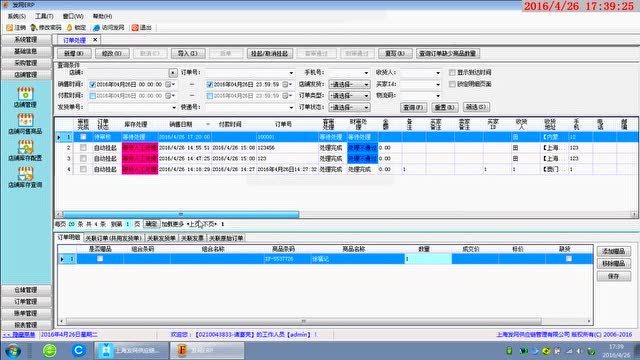Open the 店铺可售商品 sidebar icon

point(25,124)
